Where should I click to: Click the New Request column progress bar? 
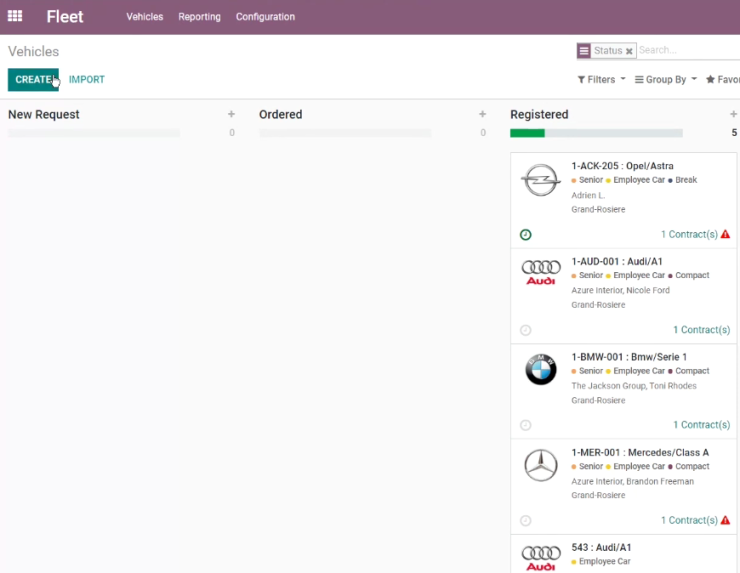[x=94, y=133]
